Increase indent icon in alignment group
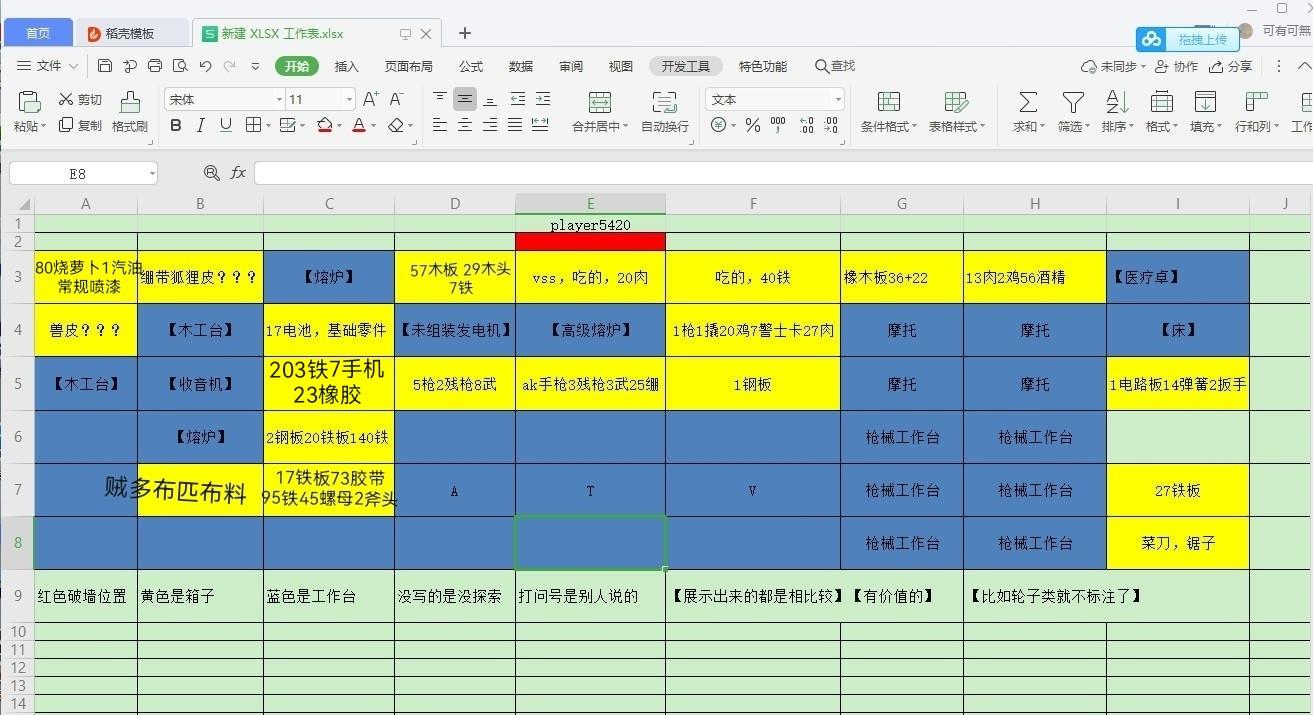 click(x=542, y=99)
